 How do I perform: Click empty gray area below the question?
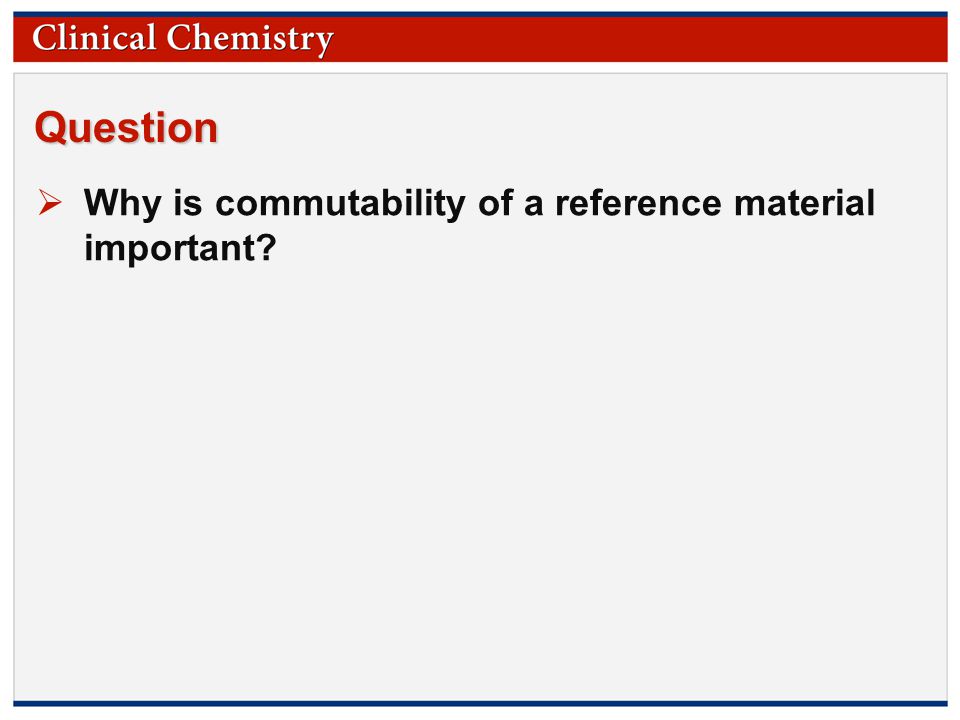tap(480, 478)
